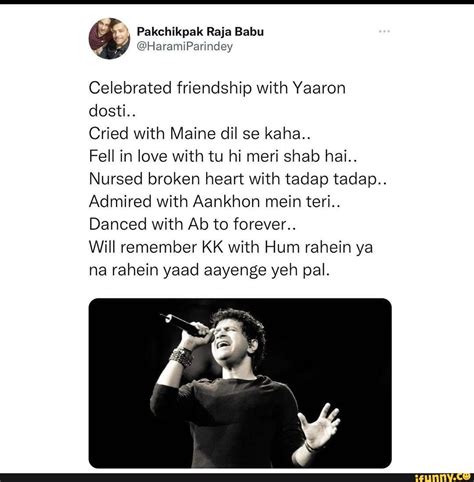Open the Pakchikpak Raja Babu display name
The width and height of the screenshot is (474, 482).
click(x=200, y=32)
